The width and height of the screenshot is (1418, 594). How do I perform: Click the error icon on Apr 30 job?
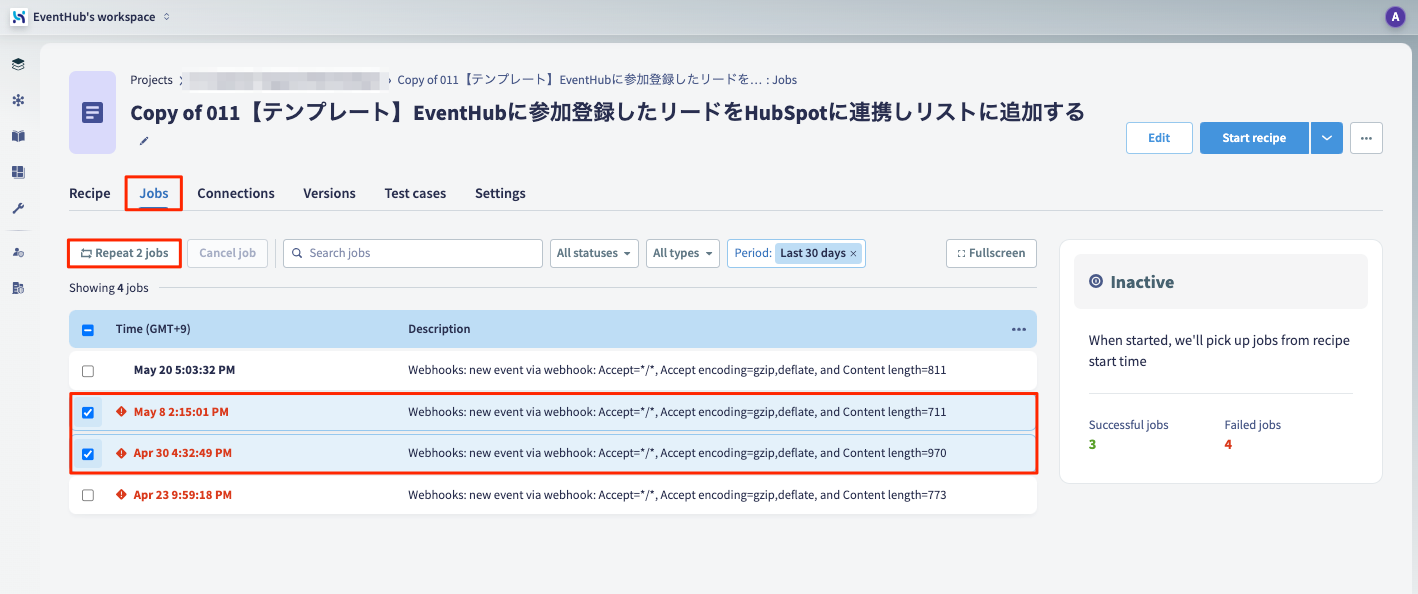(121, 453)
